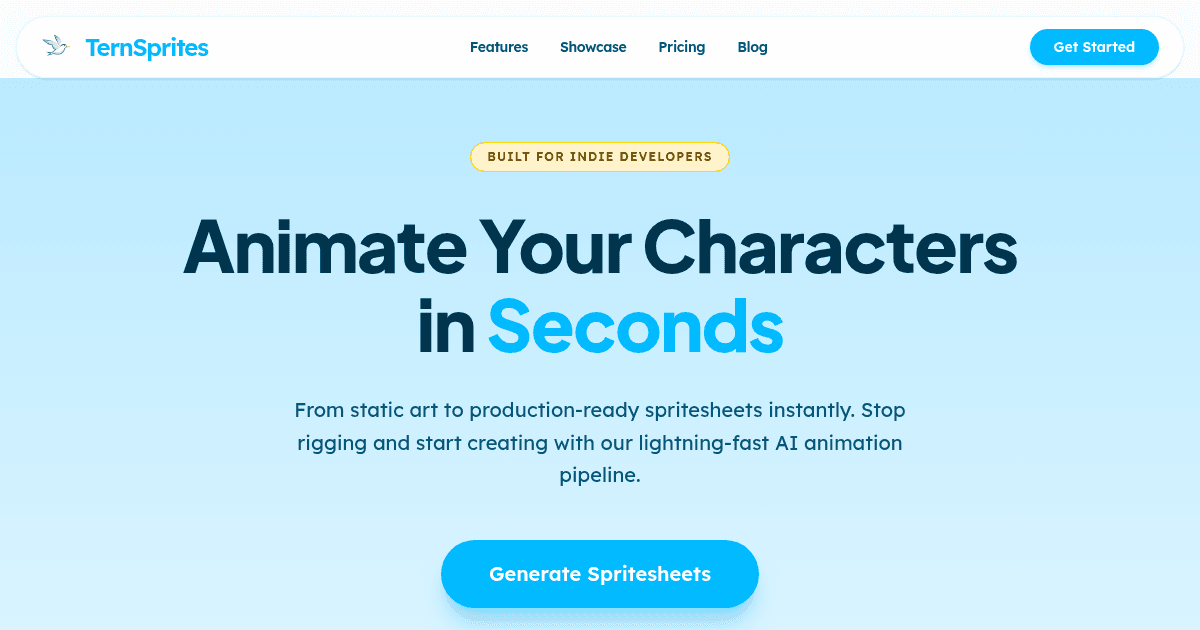Image resolution: width=1200 pixels, height=630 pixels.
Task: Click the tern bird logo icon
Action: click(x=55, y=46)
